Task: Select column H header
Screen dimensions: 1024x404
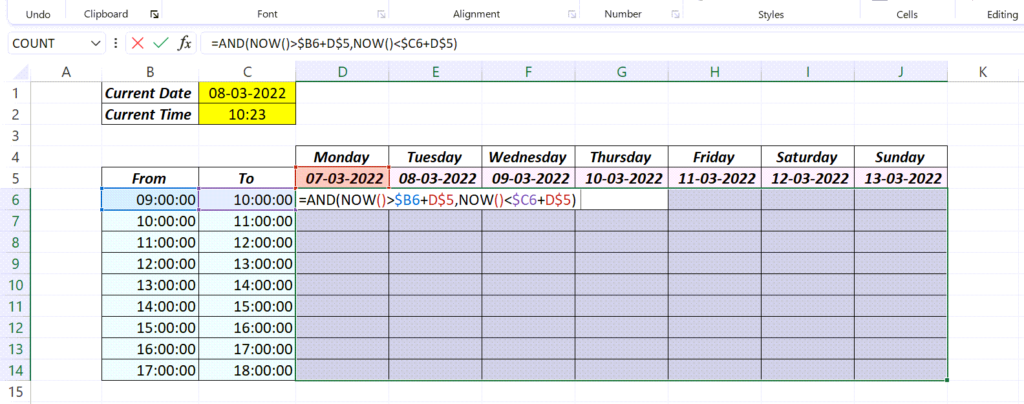Action: point(714,72)
